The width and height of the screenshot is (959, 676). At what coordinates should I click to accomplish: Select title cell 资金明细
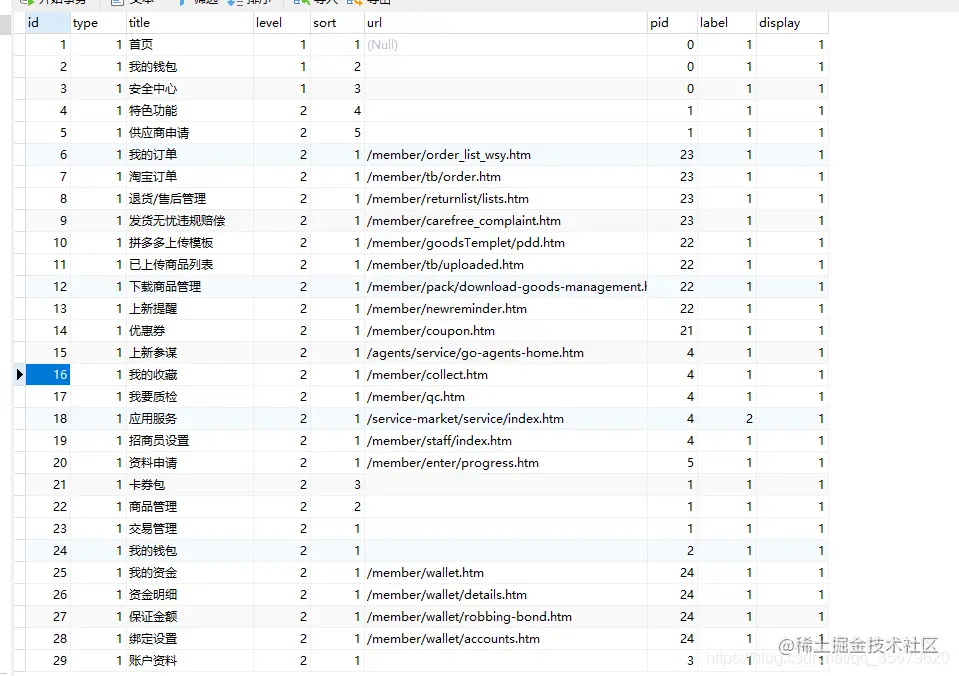pyautogui.click(x=190, y=595)
